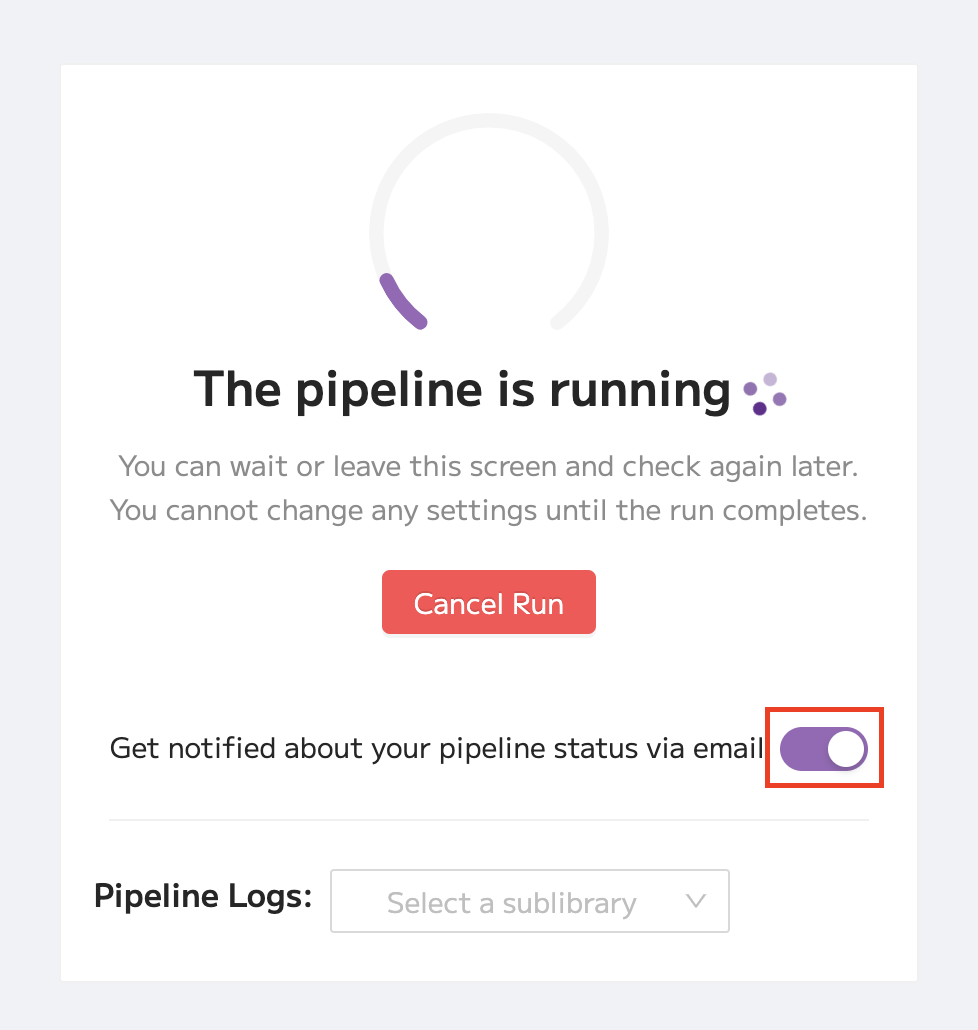Click the word 'Run' on the red button
Screen dimensions: 978x1030
point(538,604)
